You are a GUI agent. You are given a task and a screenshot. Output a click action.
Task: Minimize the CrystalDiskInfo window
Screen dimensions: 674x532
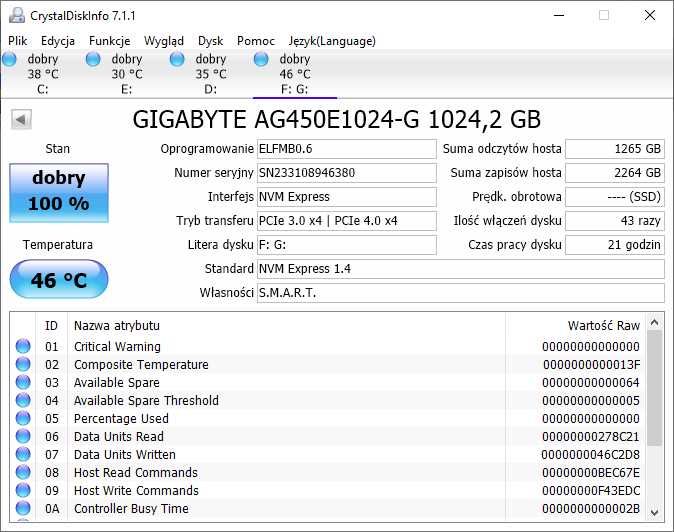pos(559,15)
